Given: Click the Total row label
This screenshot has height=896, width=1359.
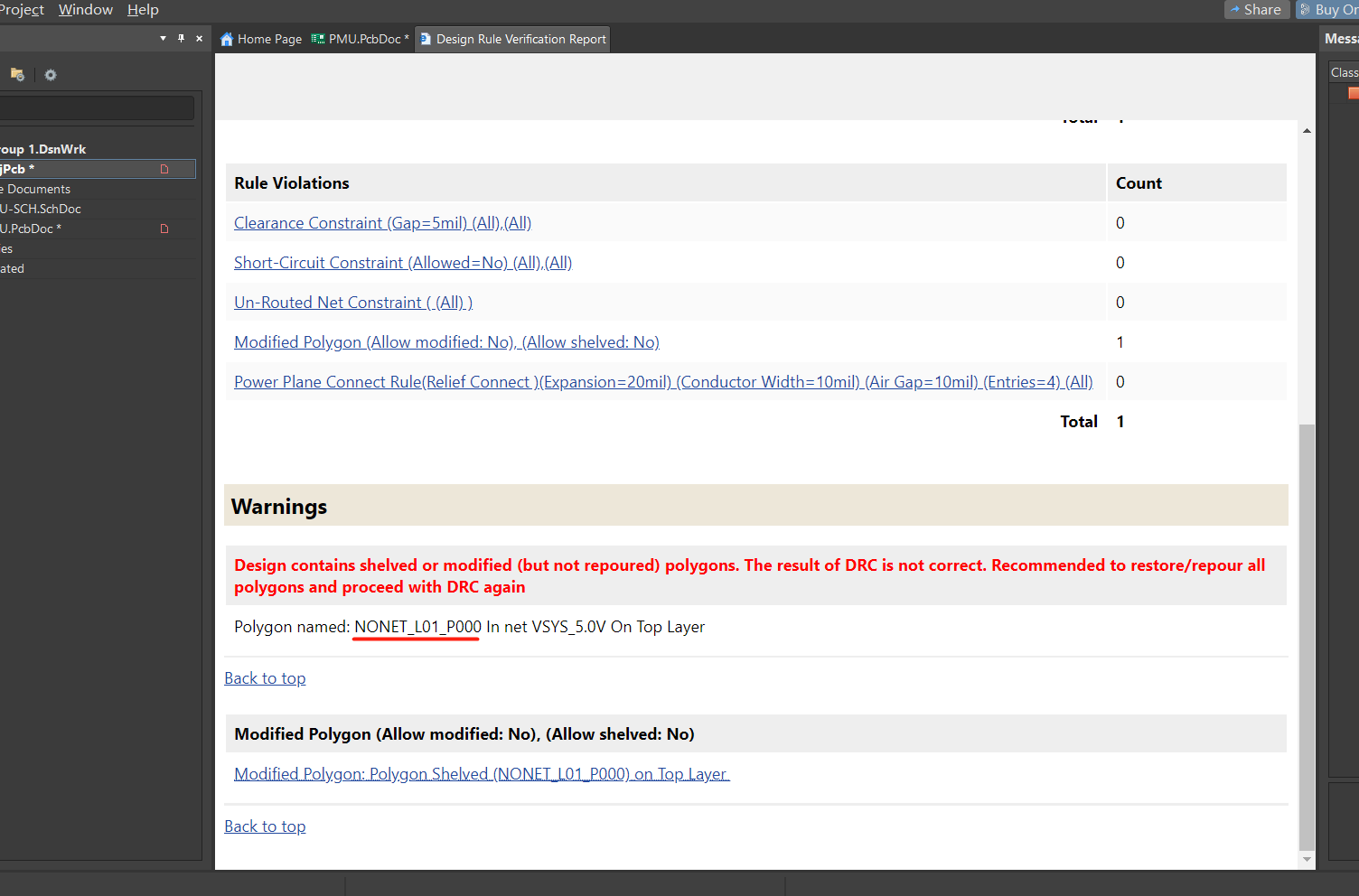Looking at the screenshot, I should pyautogui.click(x=1079, y=422).
